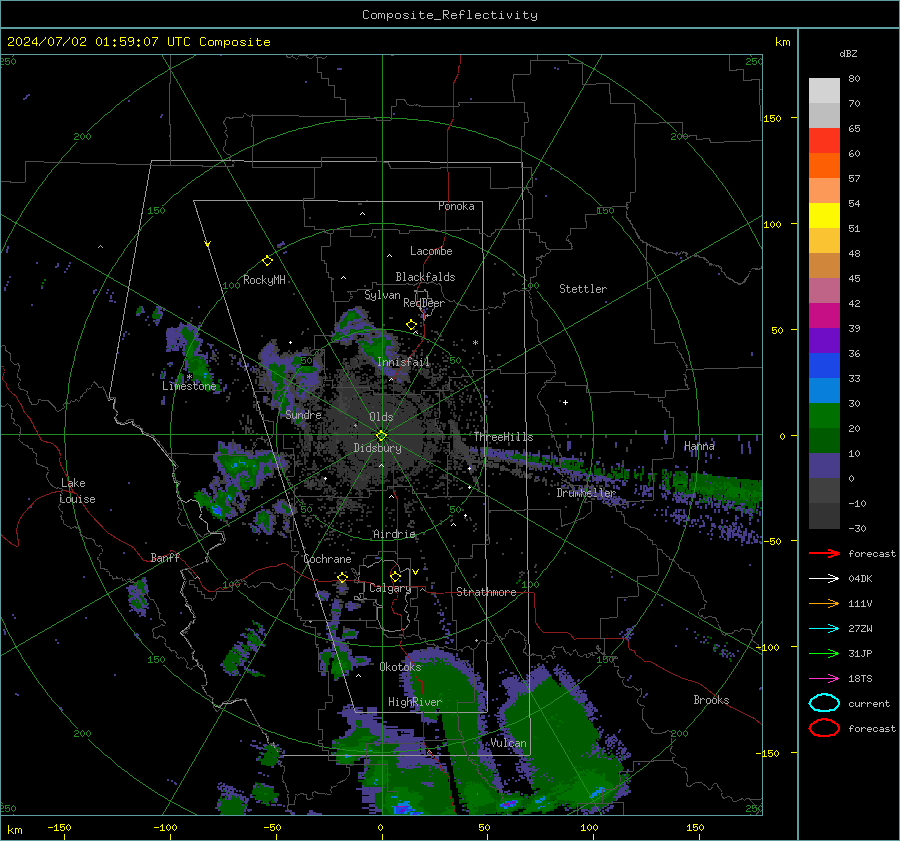Image resolution: width=900 pixels, height=841 pixels.
Task: Click the cyan current ellipse icon
Action: coord(824,703)
